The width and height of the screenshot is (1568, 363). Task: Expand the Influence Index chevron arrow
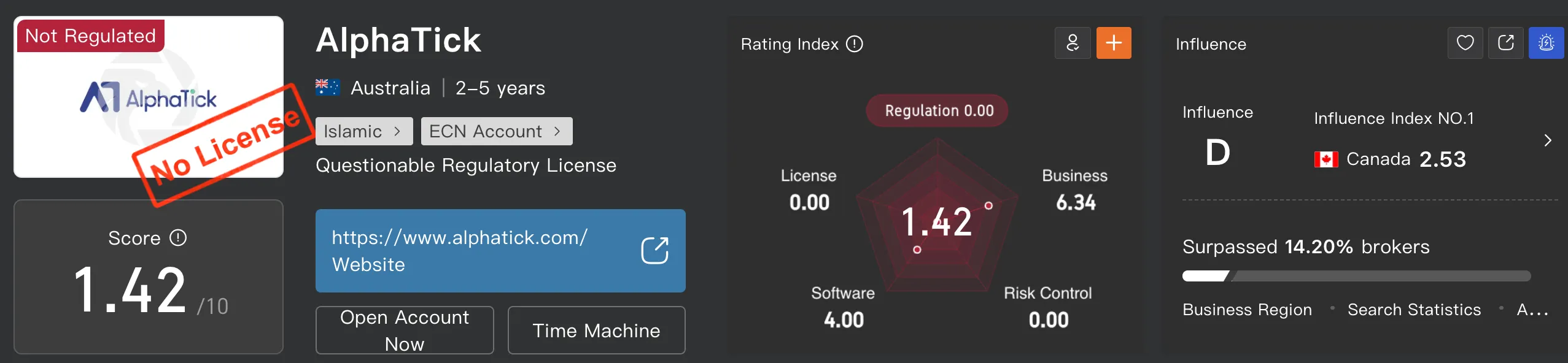1548,140
